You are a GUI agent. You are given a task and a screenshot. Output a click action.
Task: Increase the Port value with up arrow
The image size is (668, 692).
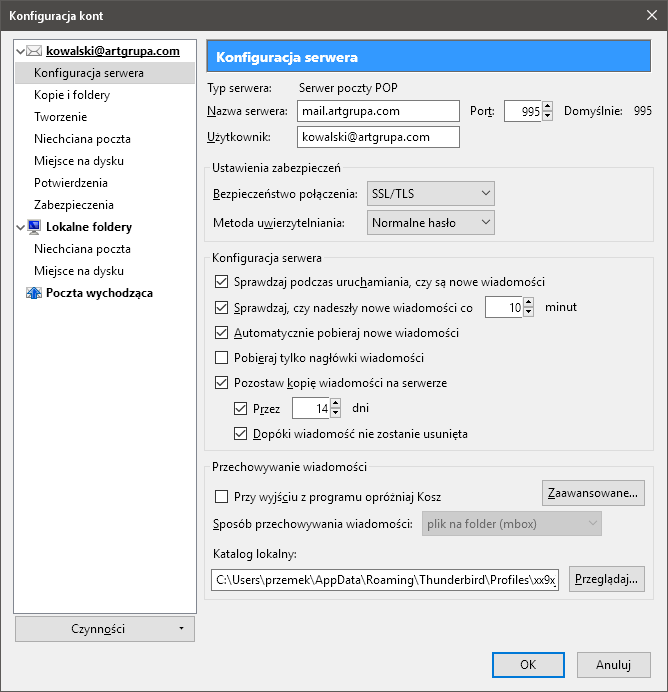[548, 106]
